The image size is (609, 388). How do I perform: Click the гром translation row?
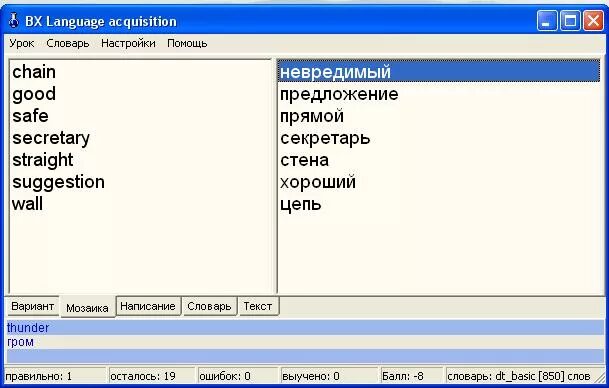point(306,342)
